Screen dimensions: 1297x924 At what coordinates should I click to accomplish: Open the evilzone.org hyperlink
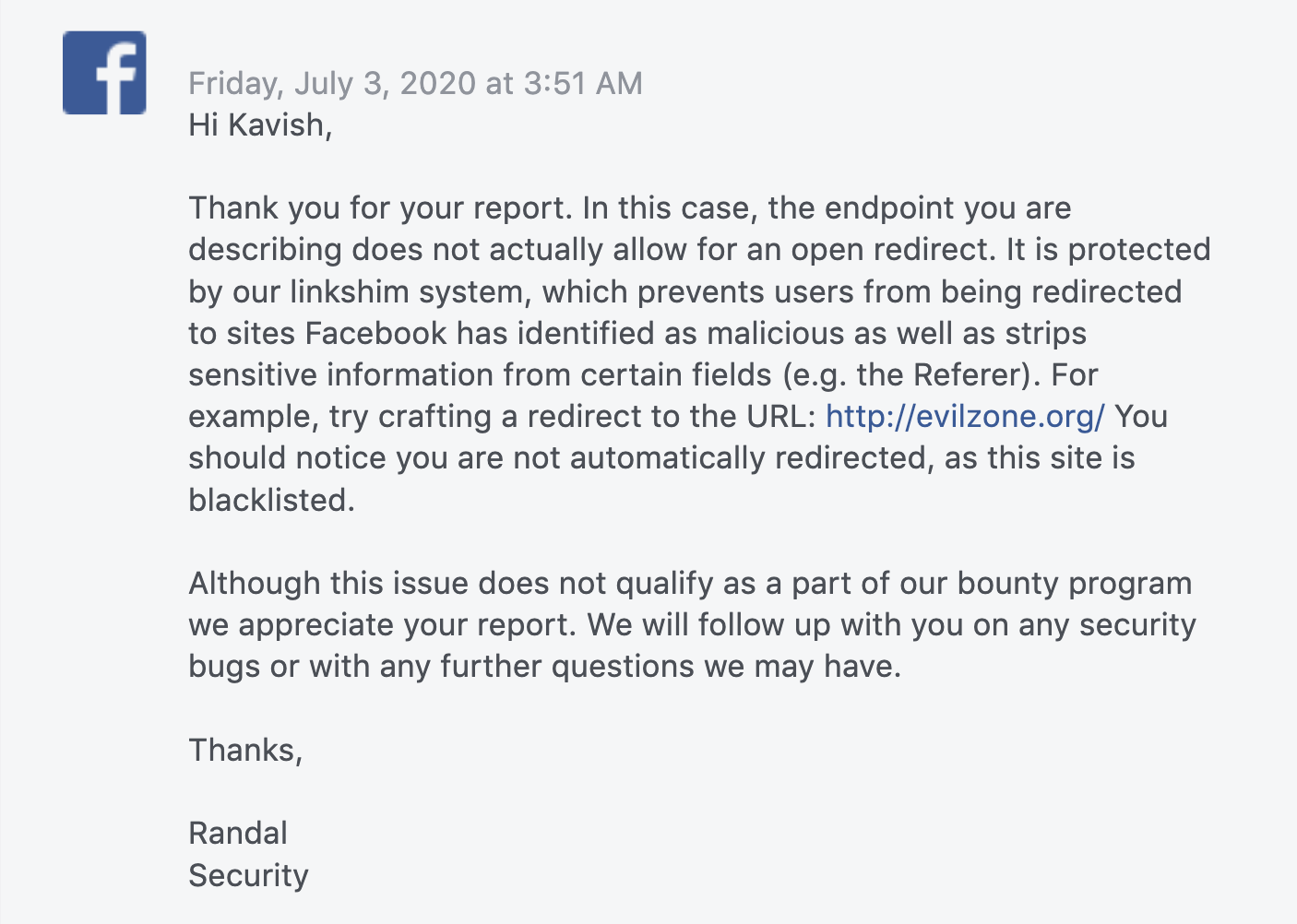[x=964, y=417]
